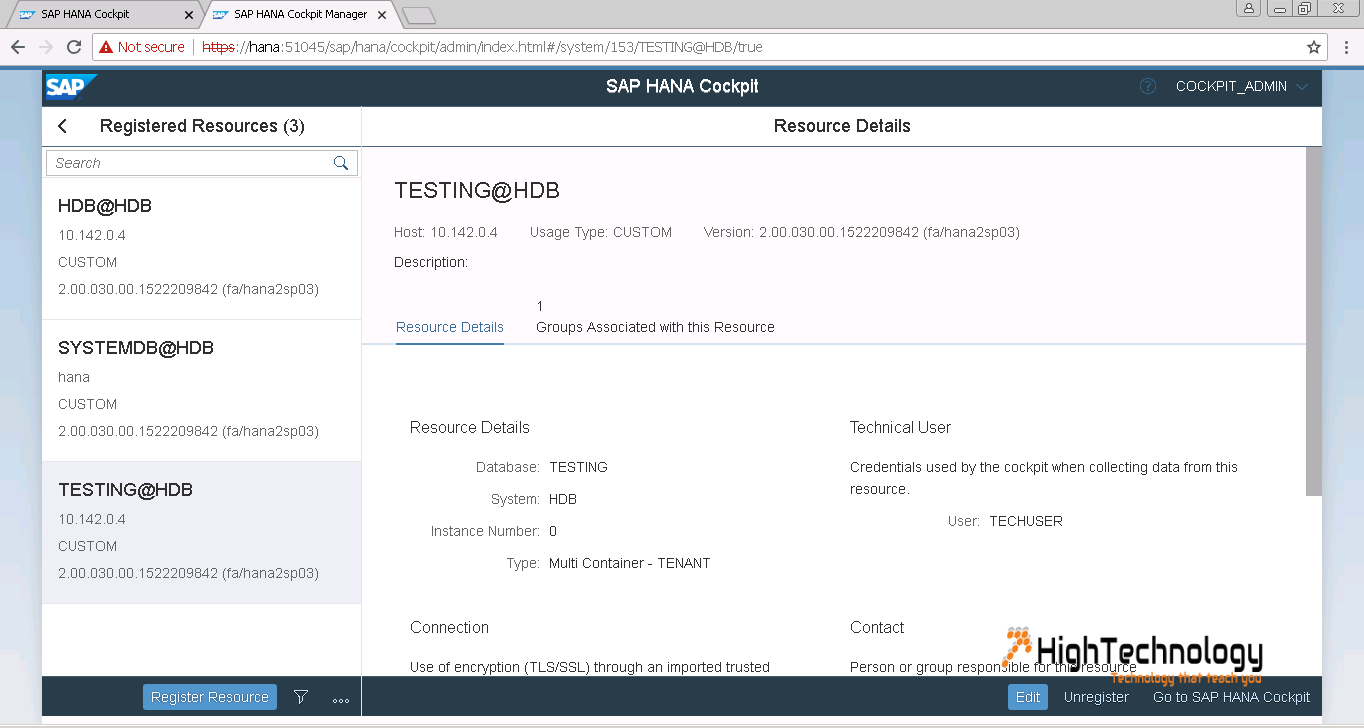The height and width of the screenshot is (728, 1364).
Task: Bookmark this page with star icon
Action: [x=1314, y=47]
